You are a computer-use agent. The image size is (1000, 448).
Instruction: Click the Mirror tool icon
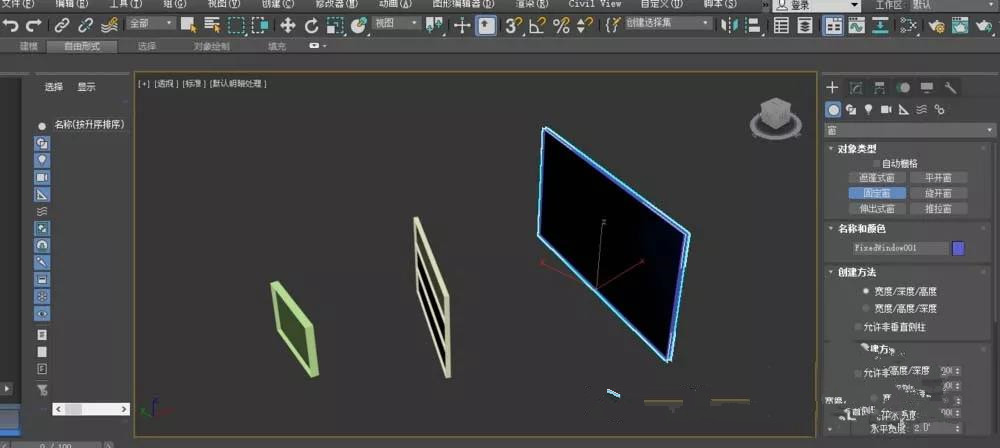point(728,26)
